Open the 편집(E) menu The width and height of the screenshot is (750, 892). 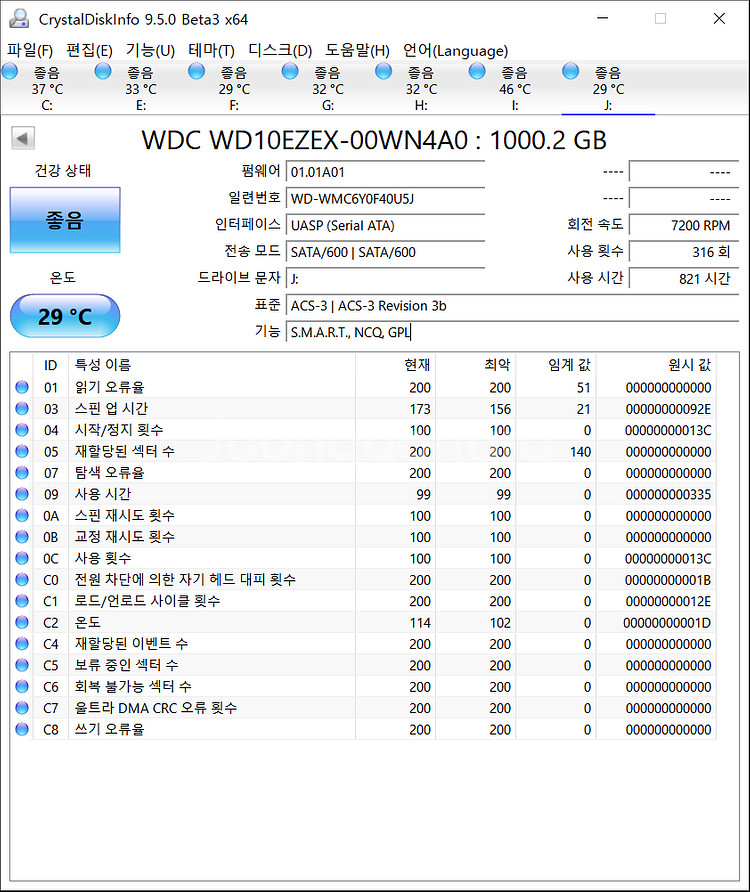coord(89,51)
